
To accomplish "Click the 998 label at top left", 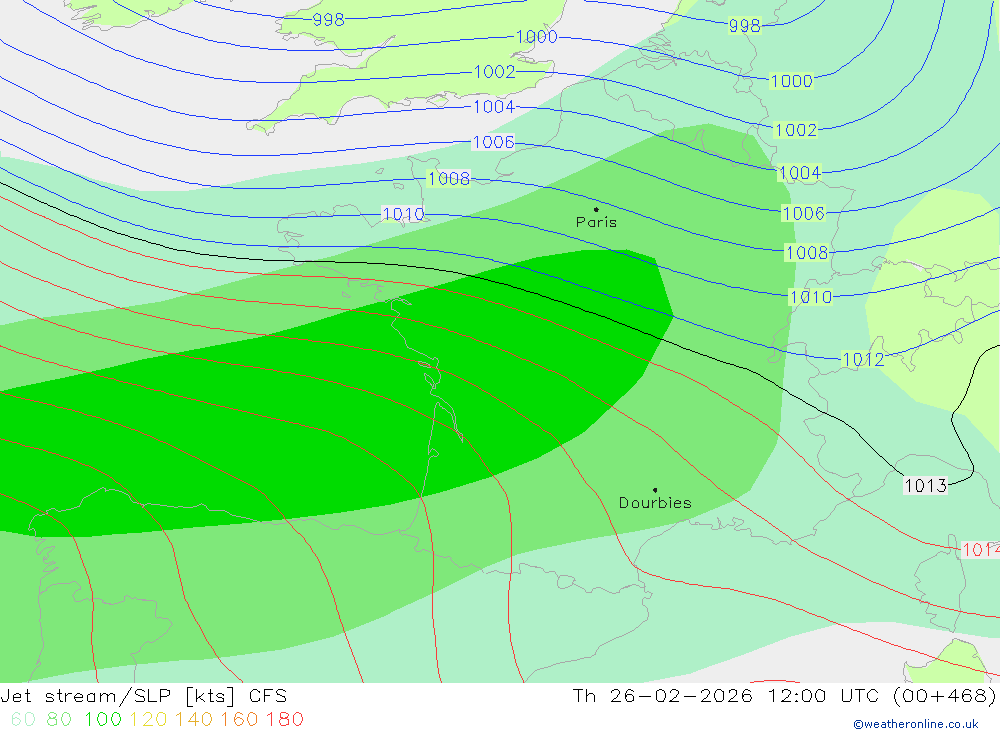I will pyautogui.click(x=328, y=20).
